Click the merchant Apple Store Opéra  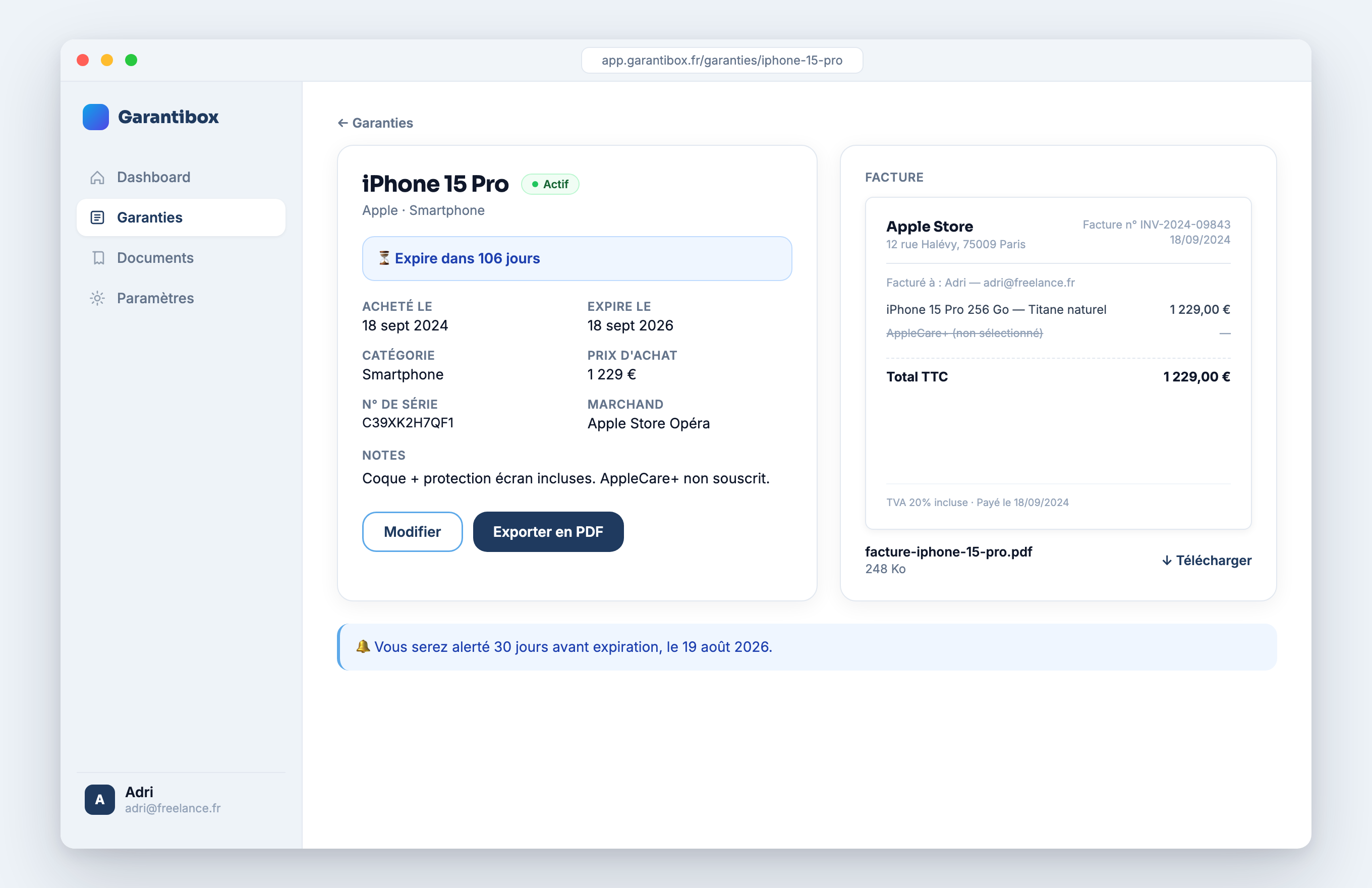(x=649, y=424)
